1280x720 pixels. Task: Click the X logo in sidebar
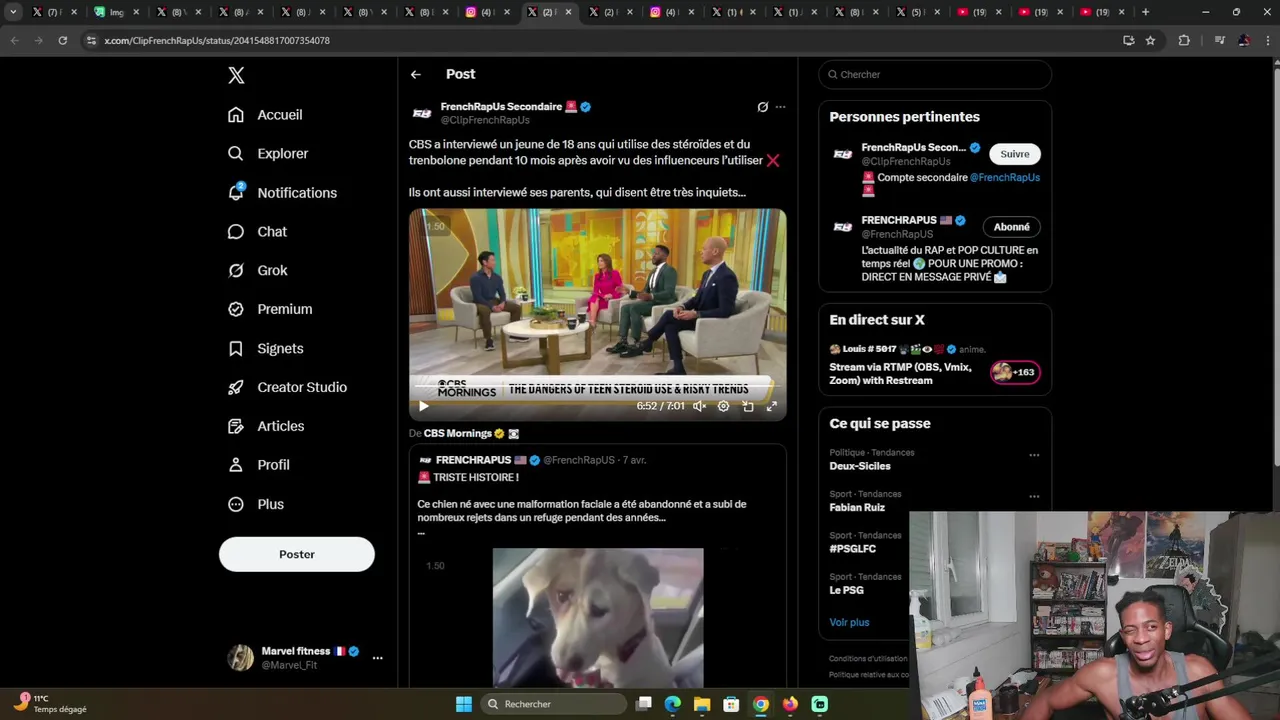[x=236, y=75]
